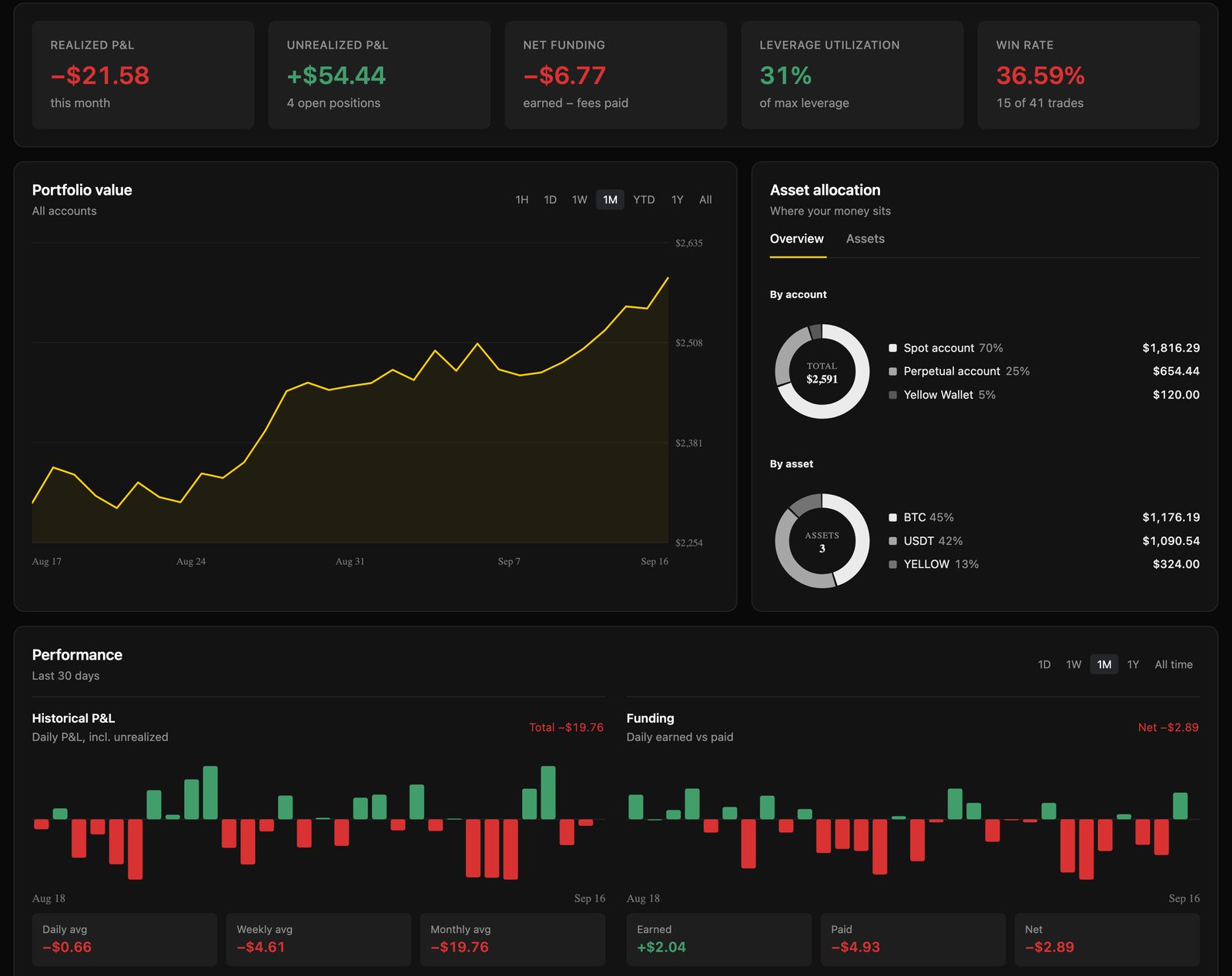Click the Earned +$2.04 card
This screenshot has width=1232, height=976.
[x=719, y=940]
